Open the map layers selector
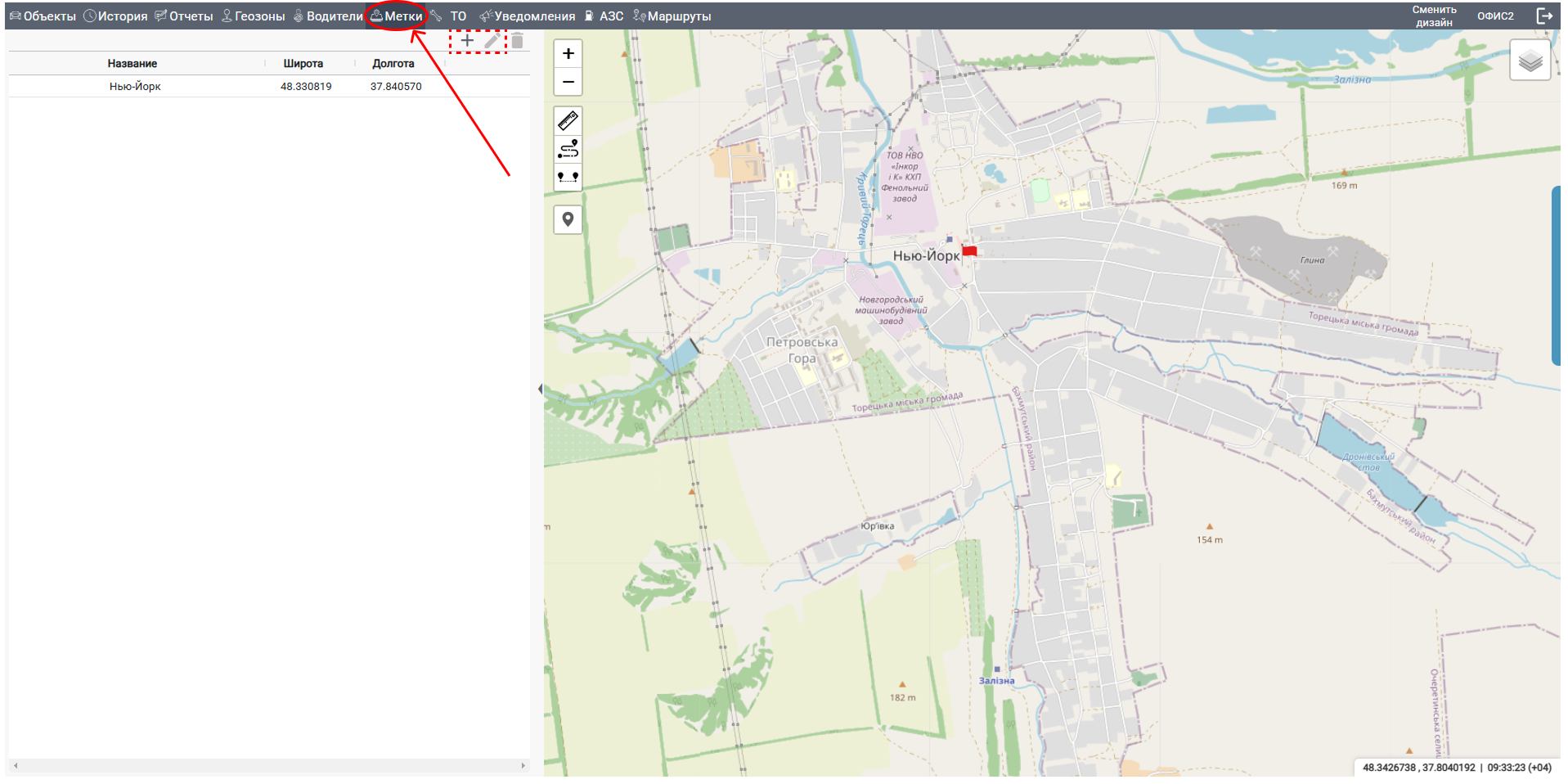 (x=1530, y=61)
